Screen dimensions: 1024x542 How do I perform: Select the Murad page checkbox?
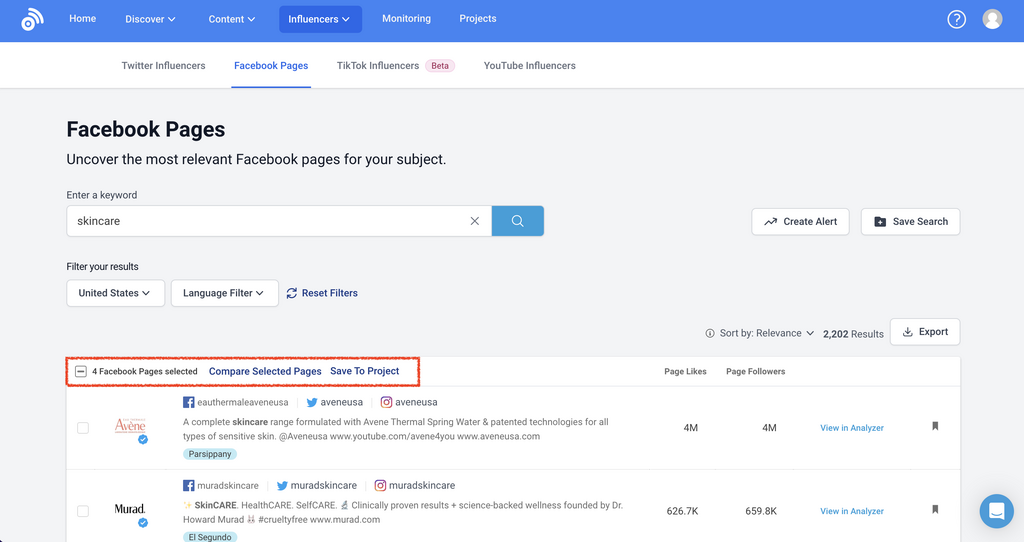(x=83, y=511)
